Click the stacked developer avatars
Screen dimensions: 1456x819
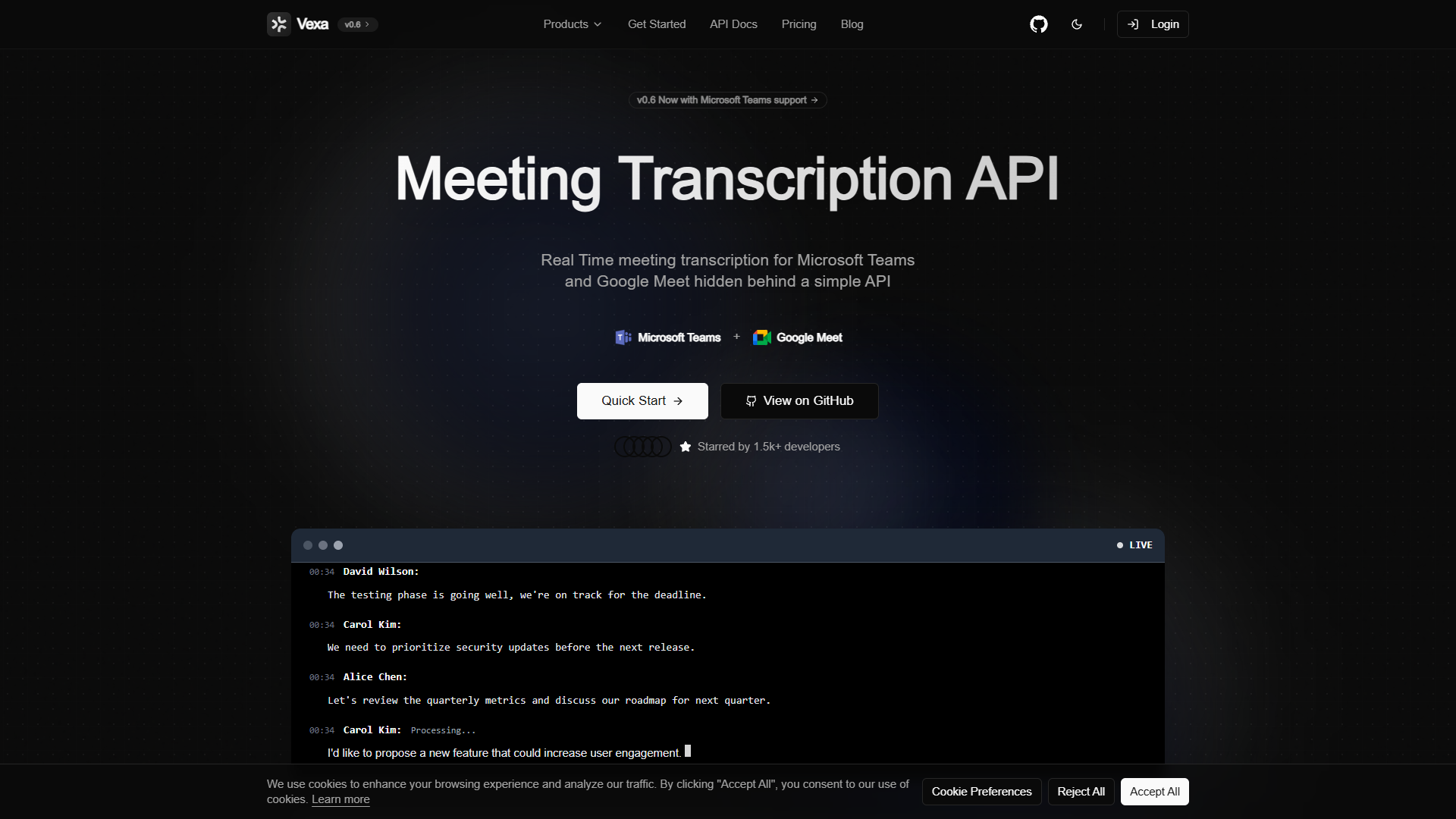tap(643, 447)
